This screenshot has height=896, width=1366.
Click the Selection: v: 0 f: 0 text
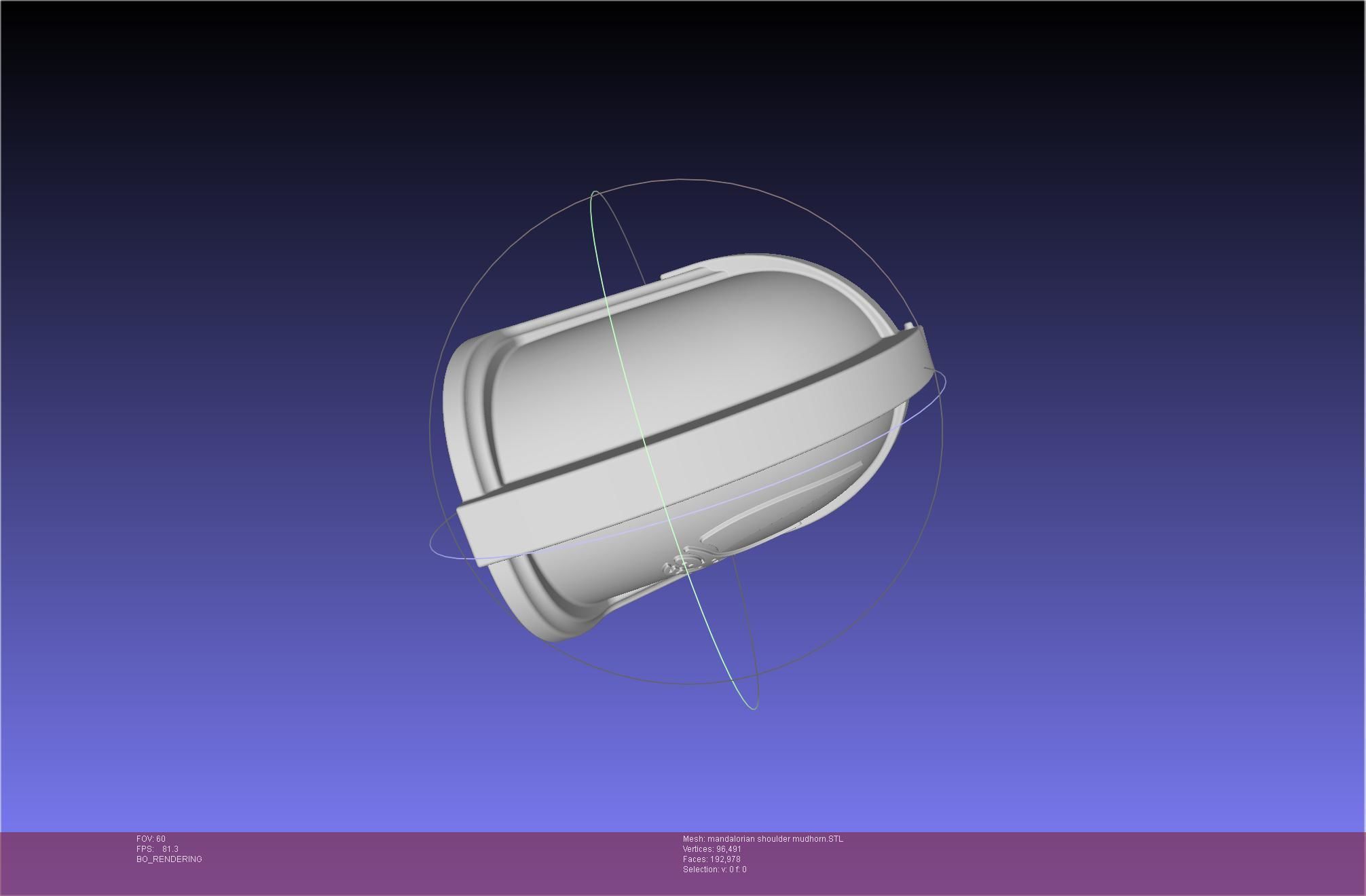point(715,870)
